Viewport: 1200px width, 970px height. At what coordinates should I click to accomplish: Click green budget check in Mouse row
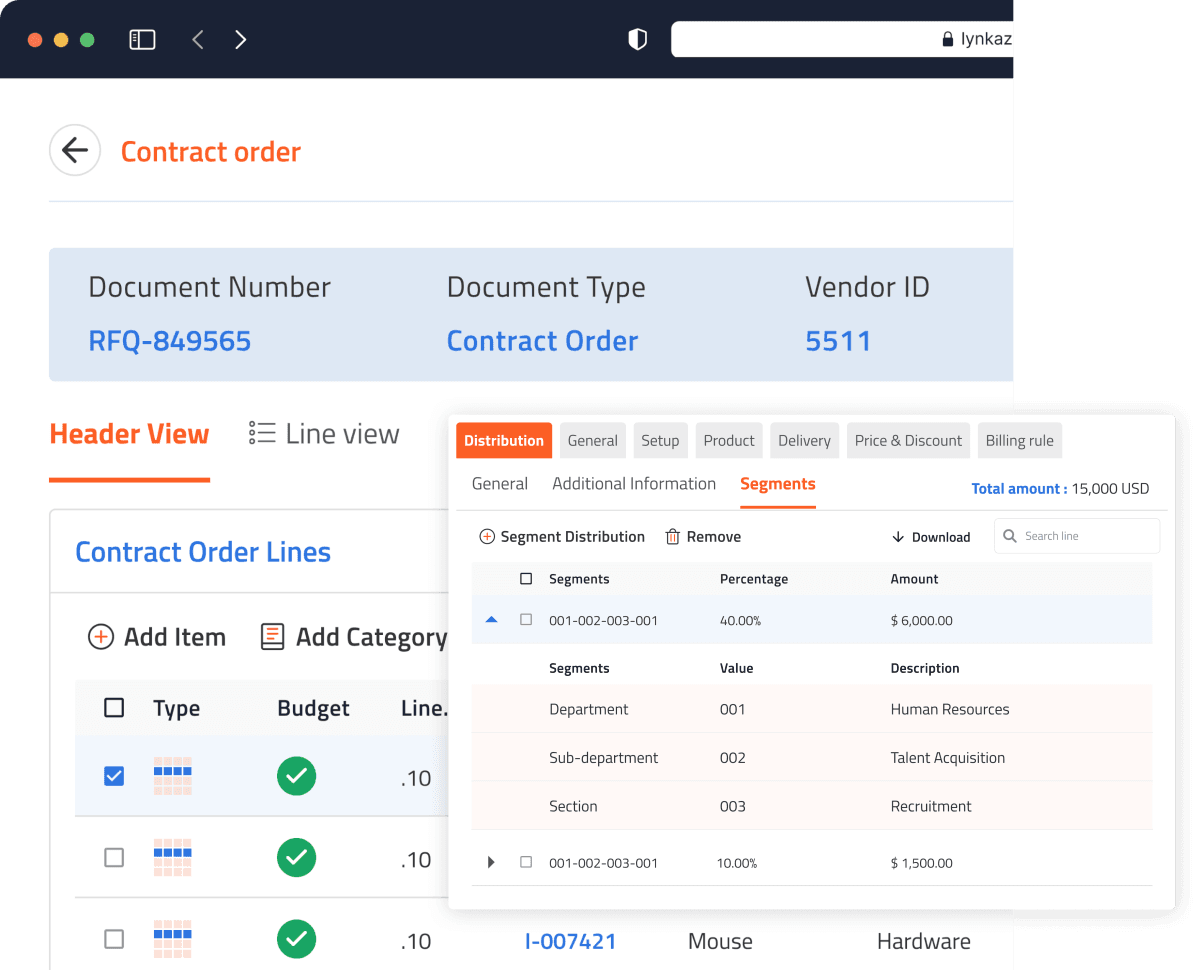[x=296, y=939]
